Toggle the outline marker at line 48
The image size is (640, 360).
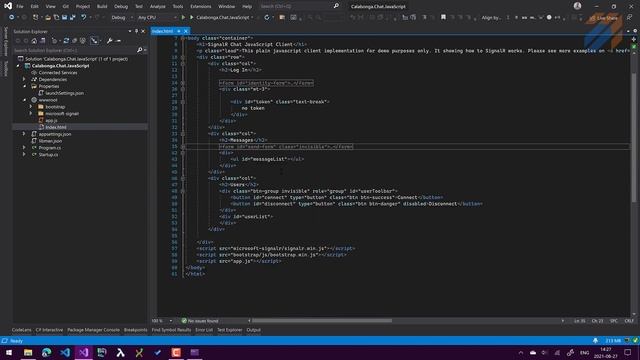click(x=183, y=191)
